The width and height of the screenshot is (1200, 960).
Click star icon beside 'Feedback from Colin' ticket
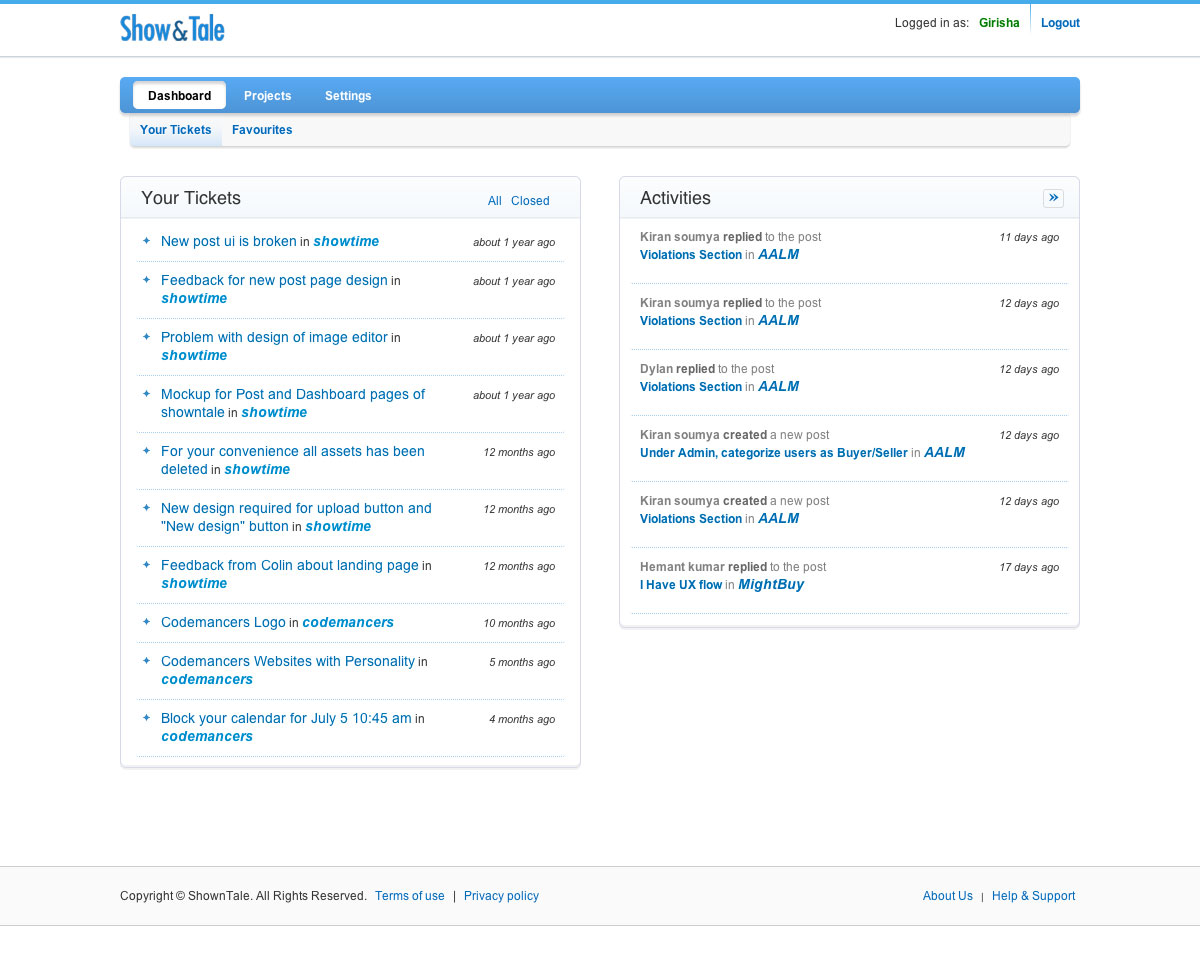[146, 565]
